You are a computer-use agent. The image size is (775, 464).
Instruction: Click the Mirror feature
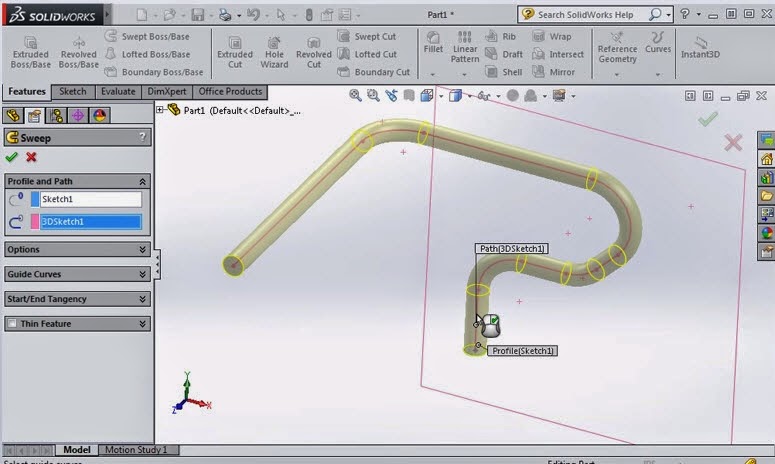[553, 72]
